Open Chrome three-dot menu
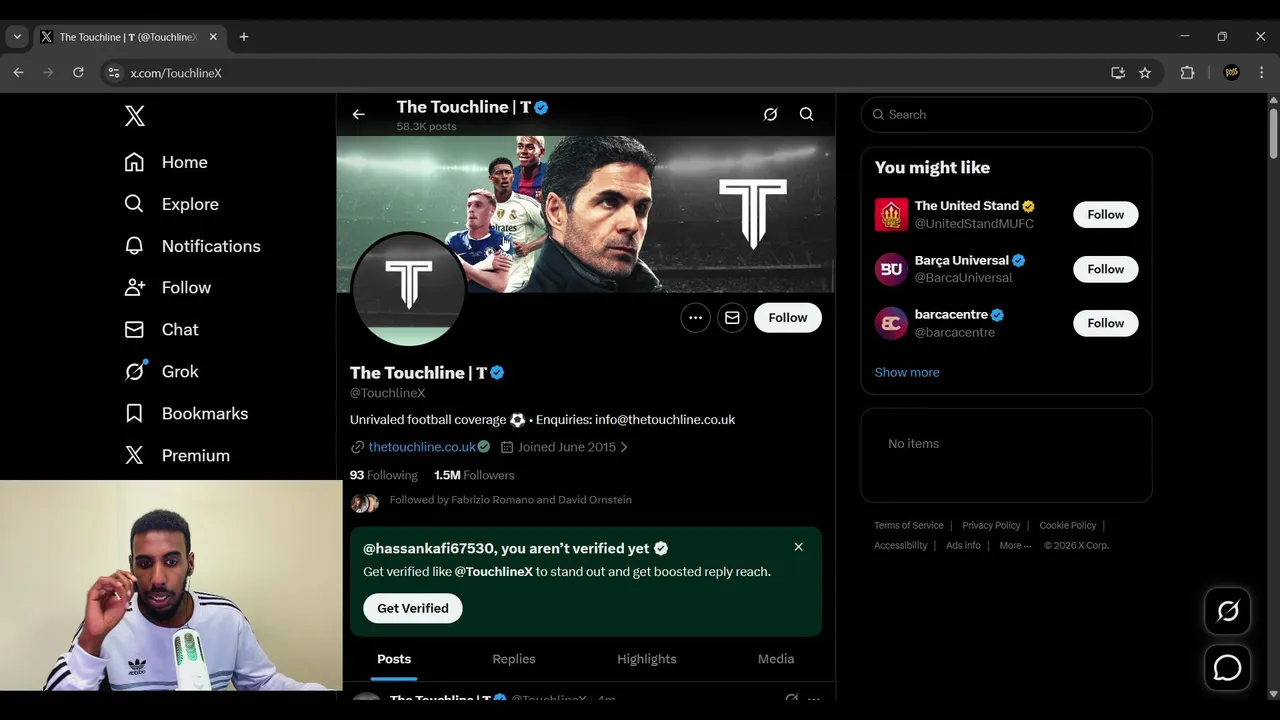This screenshot has width=1280, height=720. (1261, 73)
